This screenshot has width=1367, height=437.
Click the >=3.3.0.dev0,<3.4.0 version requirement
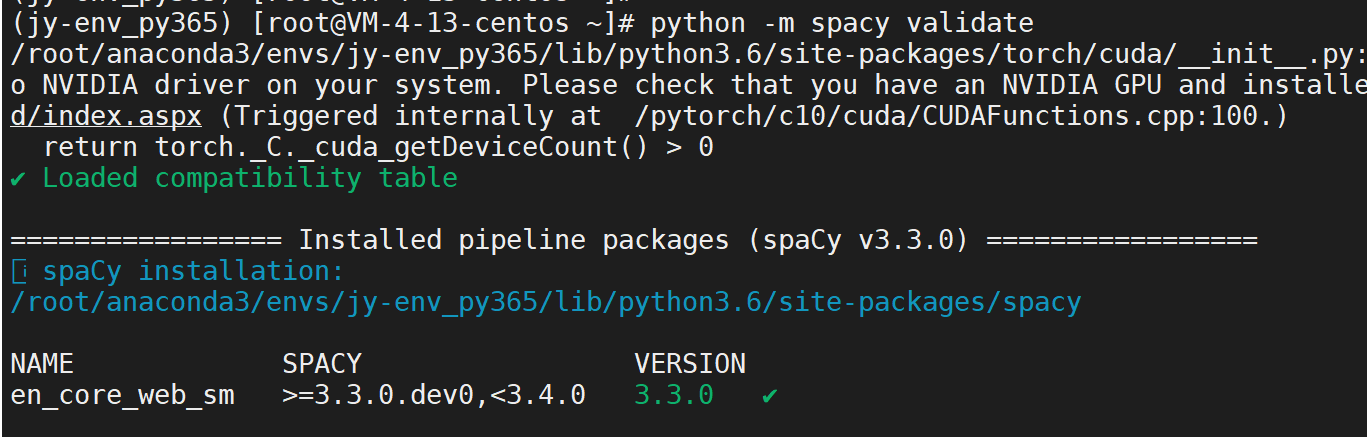click(434, 395)
